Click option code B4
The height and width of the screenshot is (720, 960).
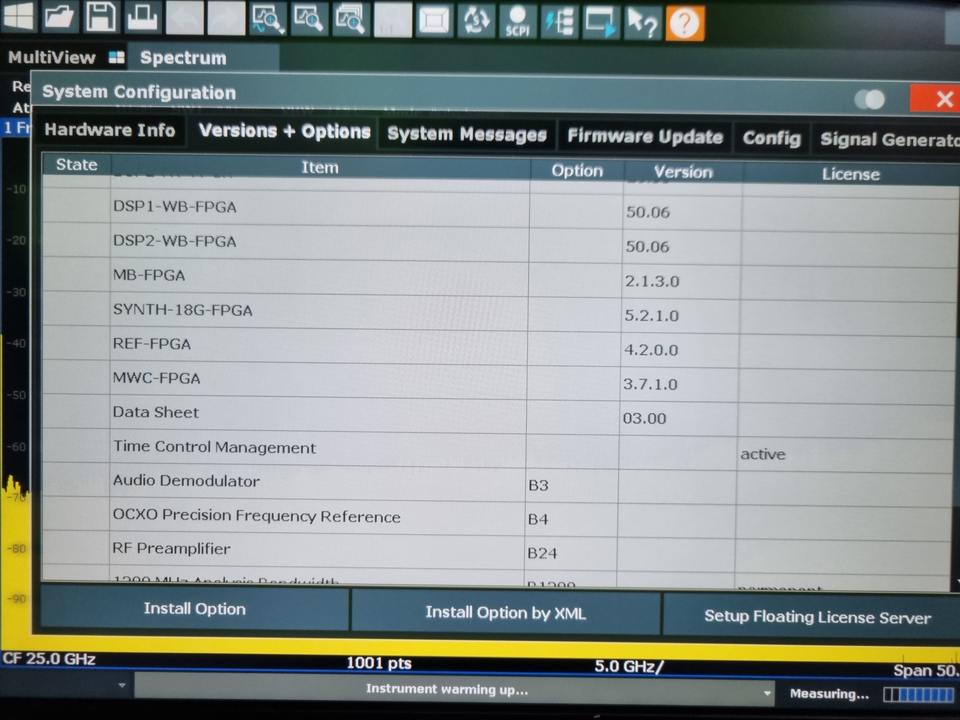(x=538, y=520)
